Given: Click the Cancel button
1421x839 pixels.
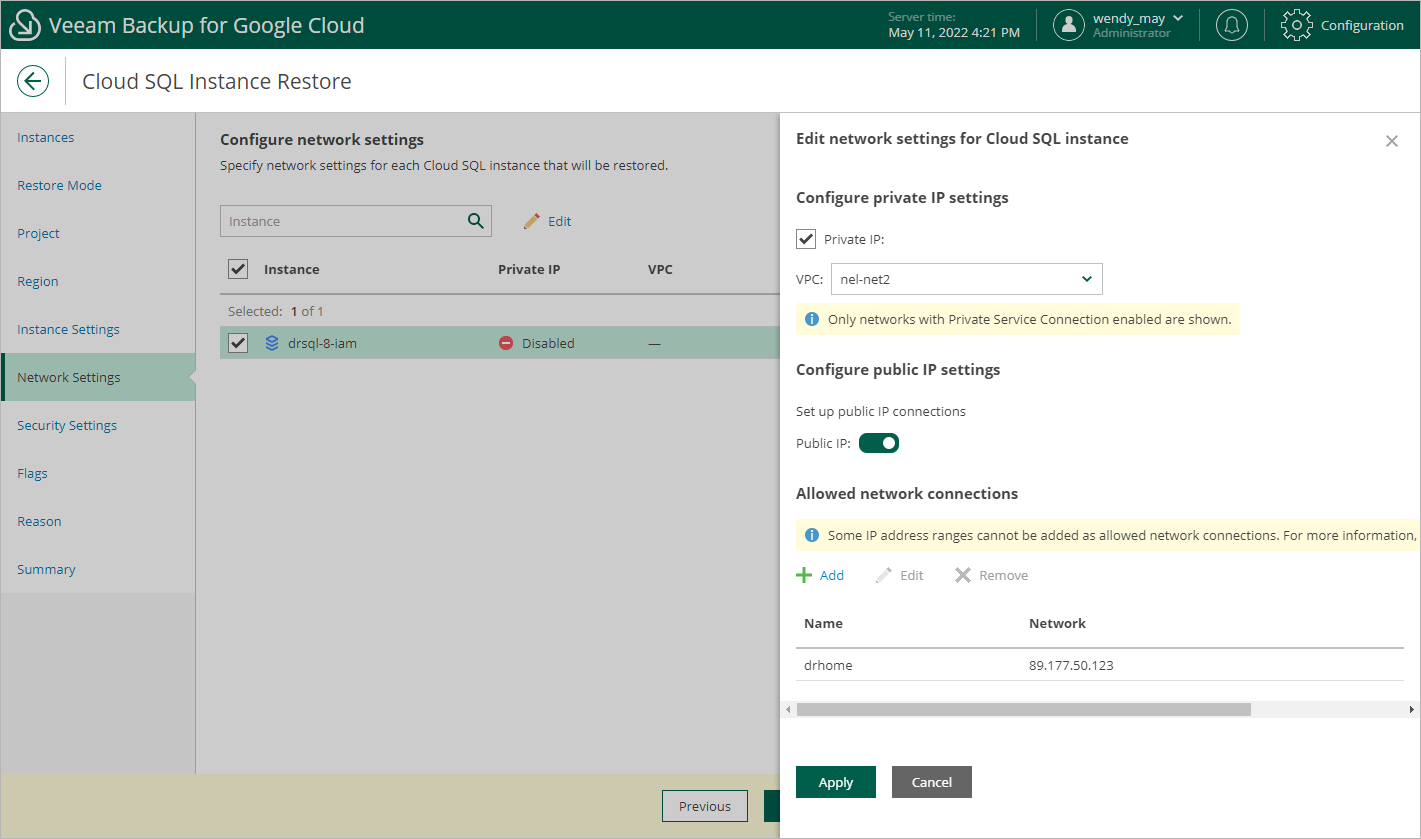Looking at the screenshot, I should click(932, 782).
